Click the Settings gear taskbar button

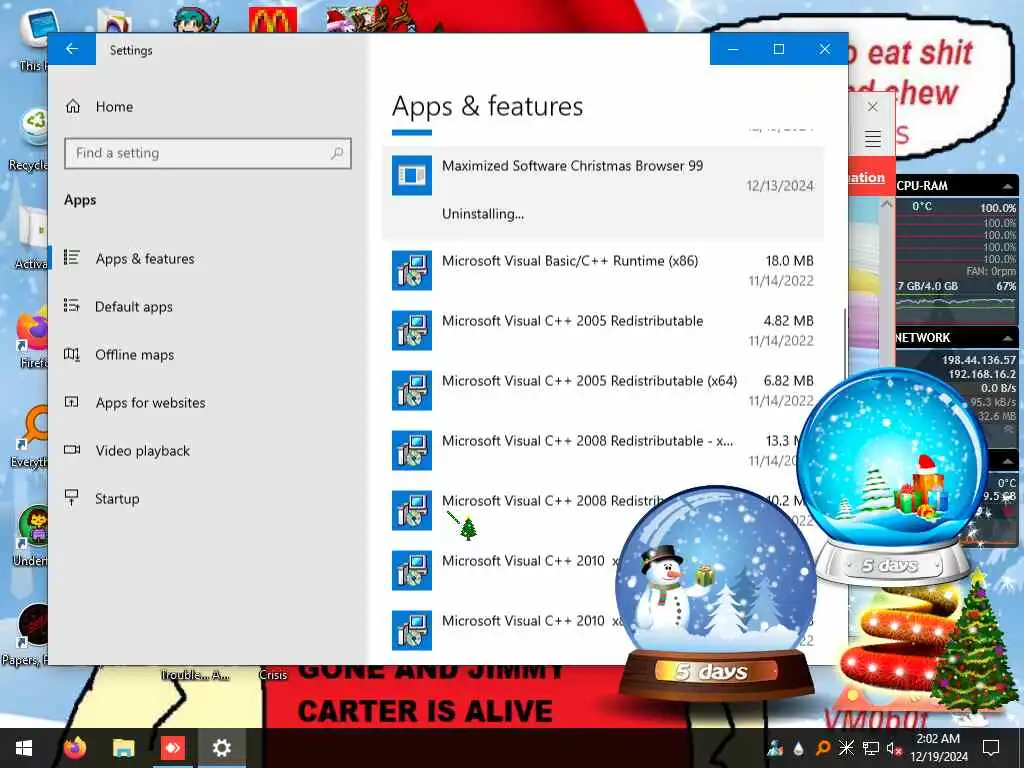pyautogui.click(x=221, y=748)
